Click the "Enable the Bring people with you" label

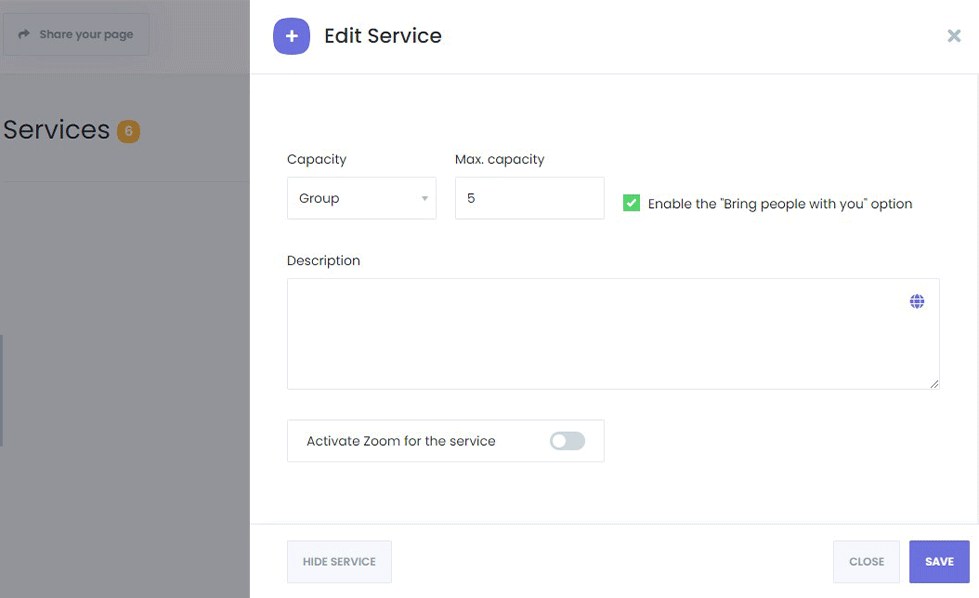pos(780,204)
